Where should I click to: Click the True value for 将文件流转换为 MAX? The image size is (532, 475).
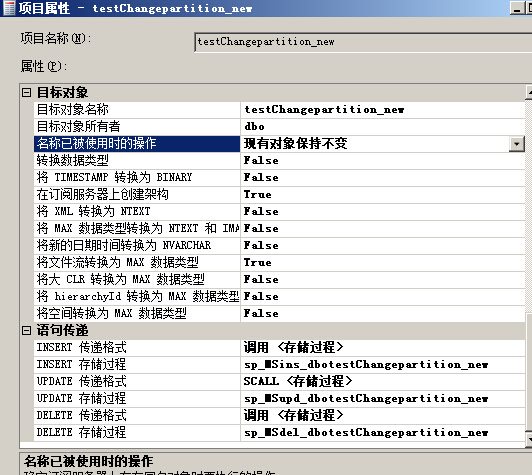point(258,262)
